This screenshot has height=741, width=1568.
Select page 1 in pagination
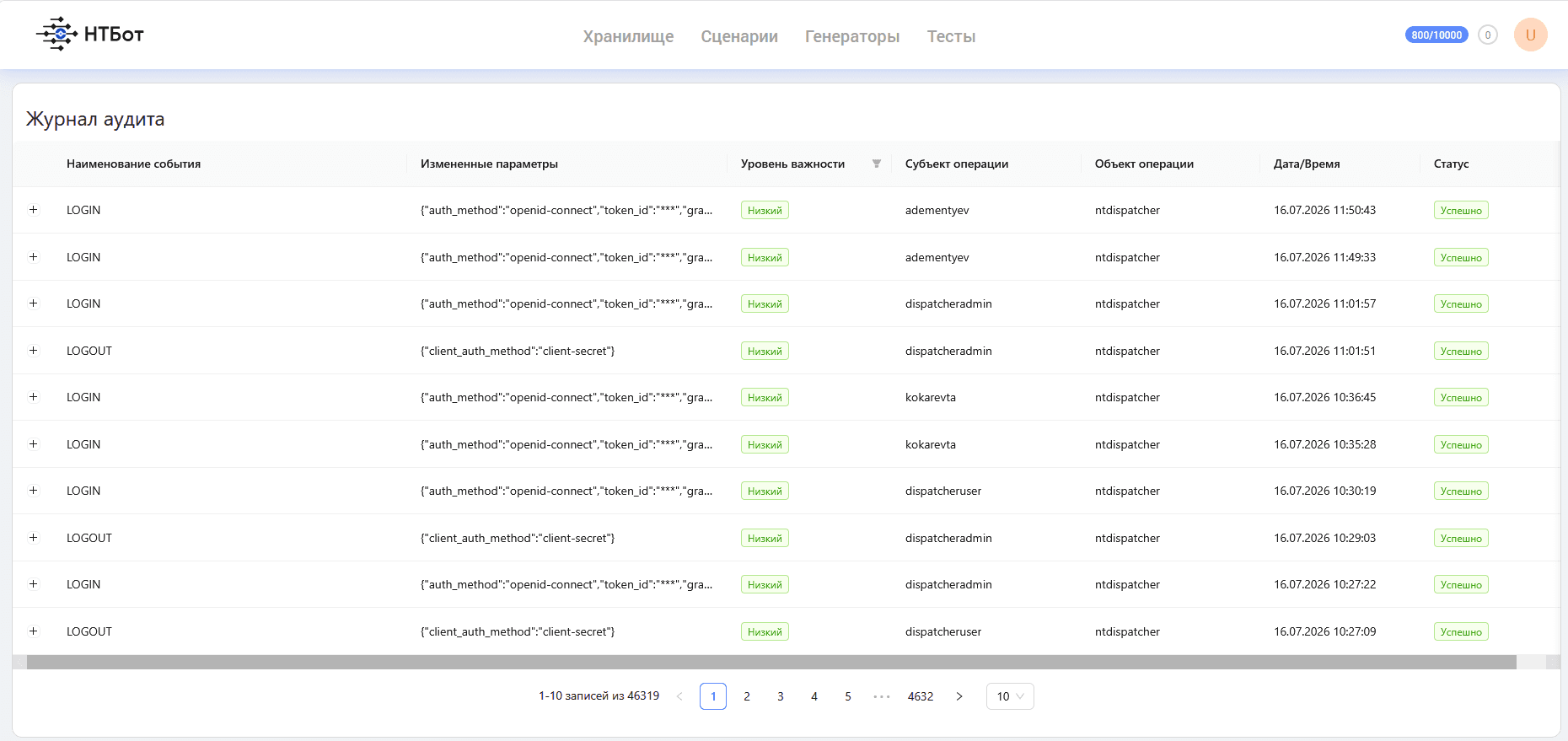pyautogui.click(x=713, y=696)
